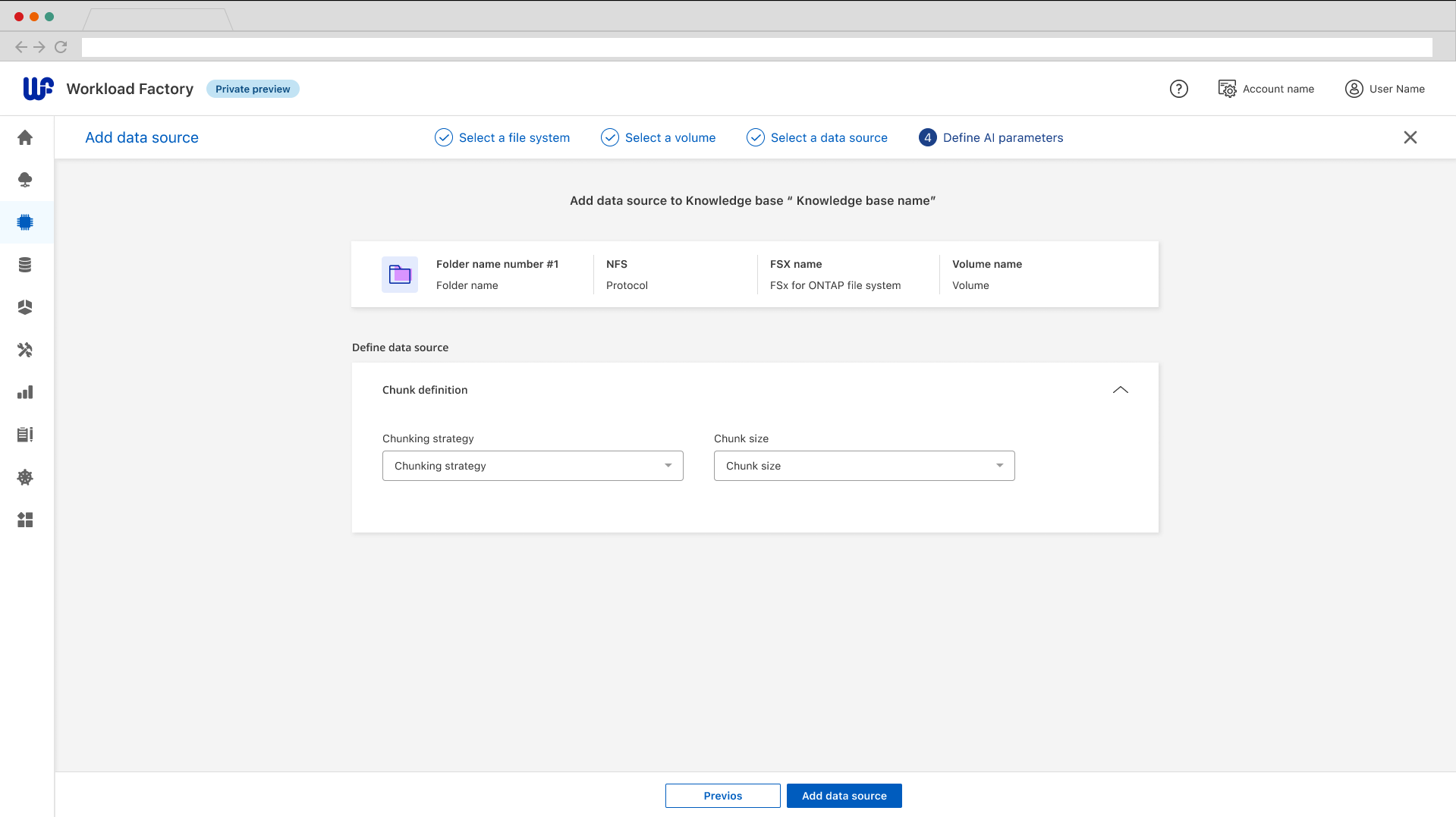
Task: Go to Select a data source step
Action: click(817, 137)
